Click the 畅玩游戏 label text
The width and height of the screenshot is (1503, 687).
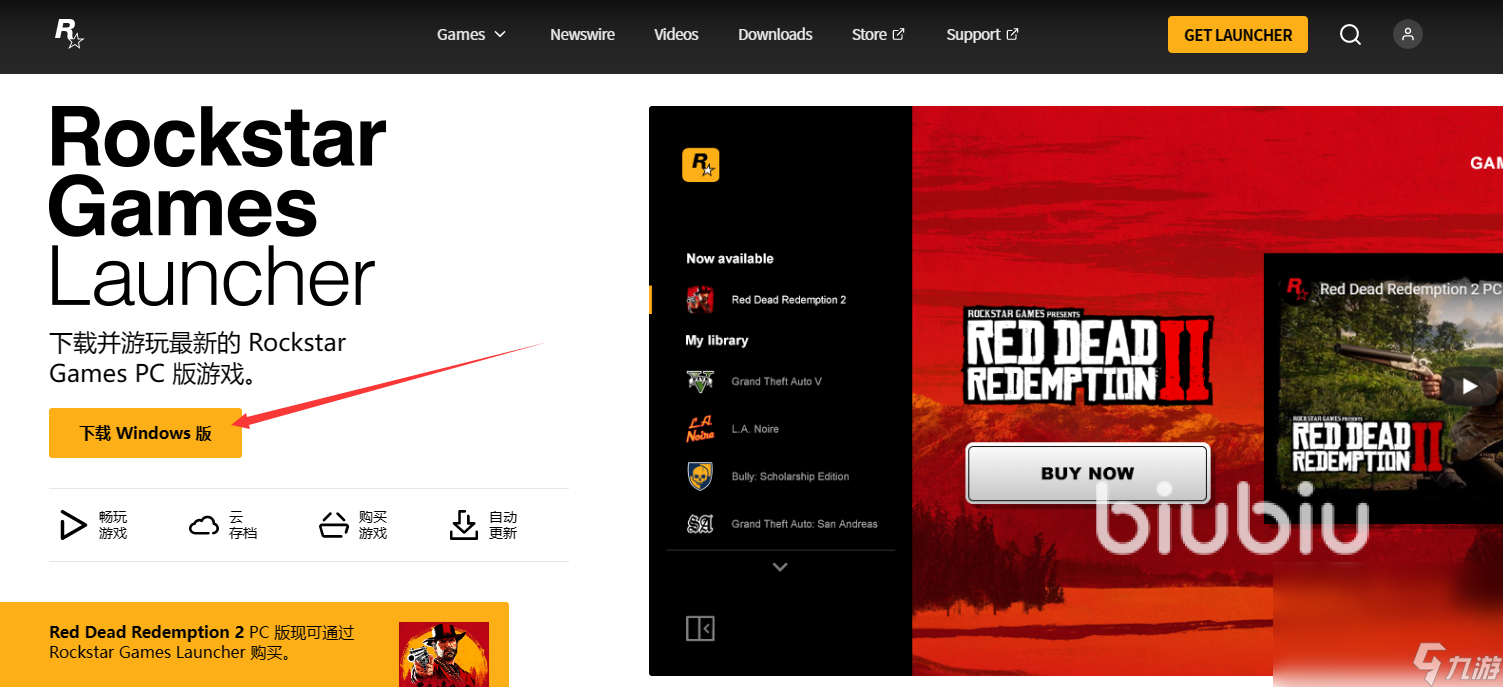tap(113, 525)
